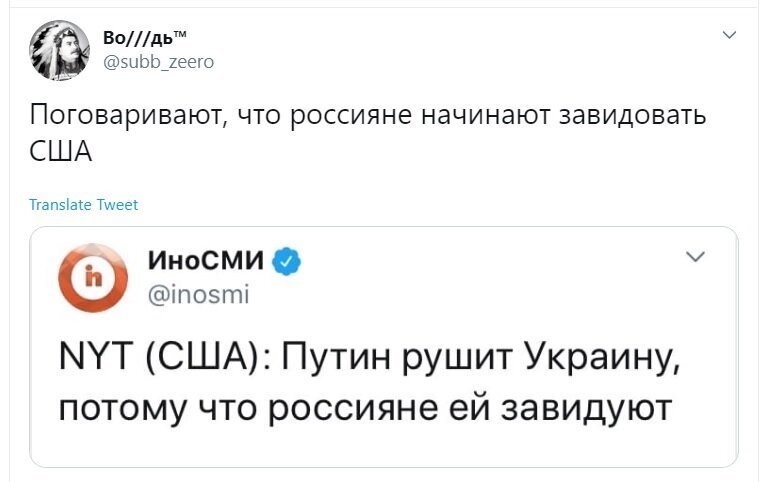Click the word завидовать in the main tweet
767x482 pixels.
pos(632,115)
